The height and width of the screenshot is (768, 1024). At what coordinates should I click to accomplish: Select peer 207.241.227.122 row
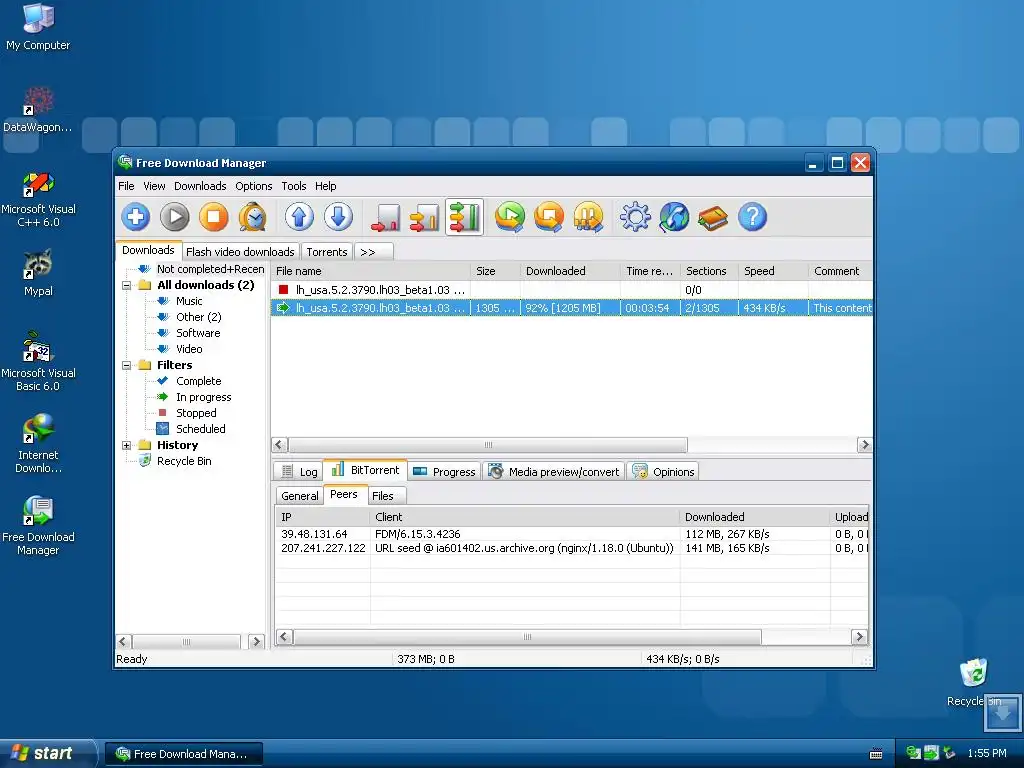click(x=571, y=549)
